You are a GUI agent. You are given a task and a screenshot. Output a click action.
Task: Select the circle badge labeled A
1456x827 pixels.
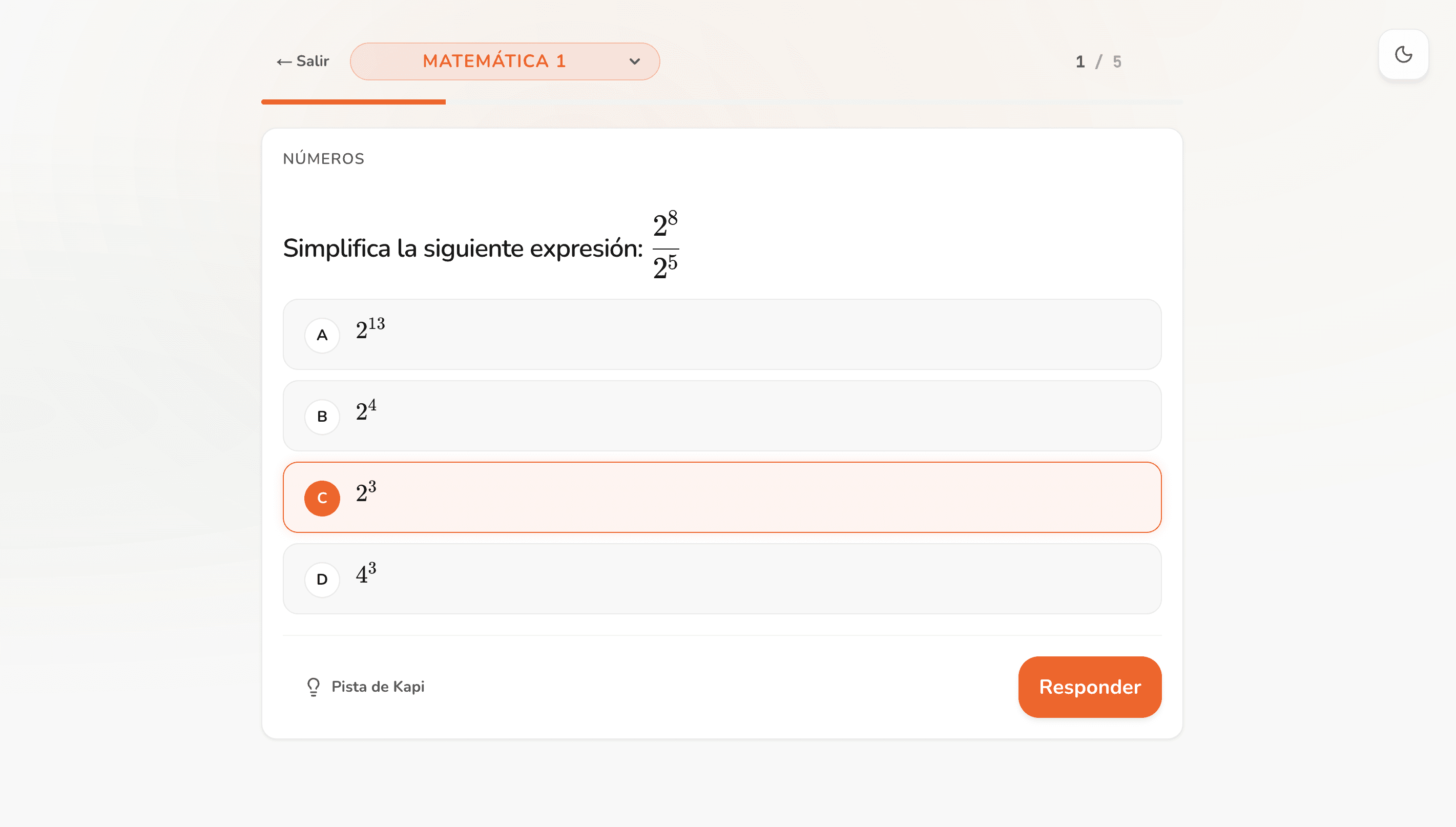322,335
